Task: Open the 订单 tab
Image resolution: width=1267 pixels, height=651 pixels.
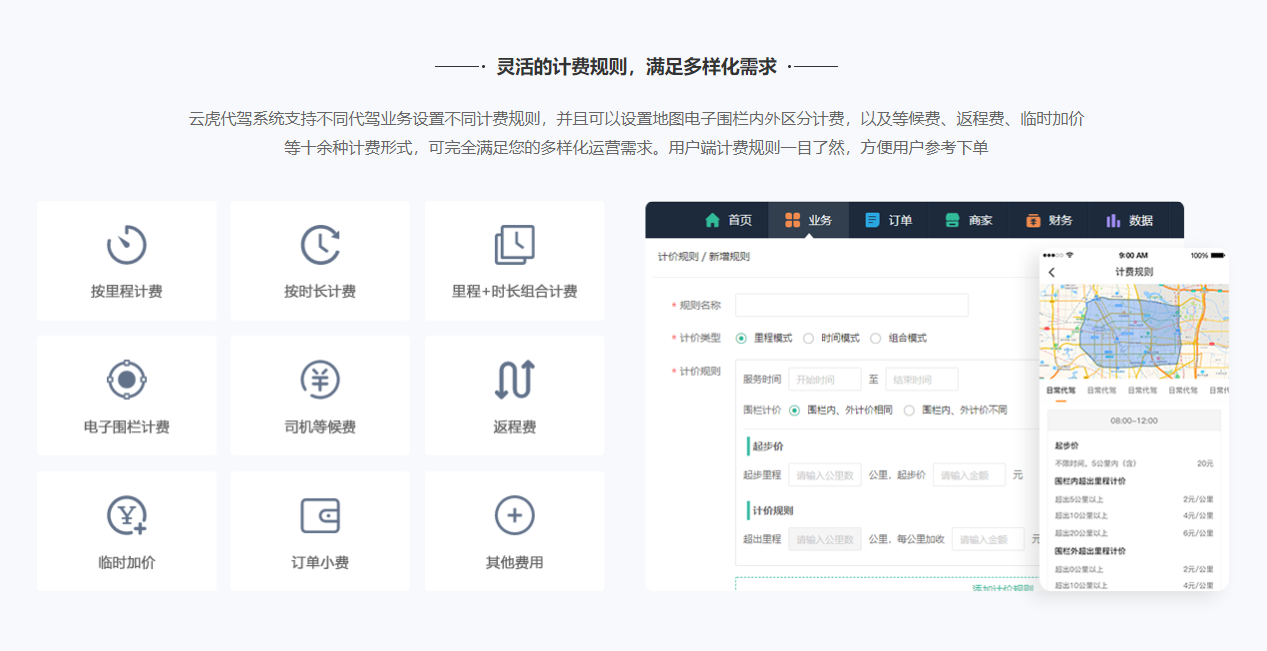Action: (889, 220)
